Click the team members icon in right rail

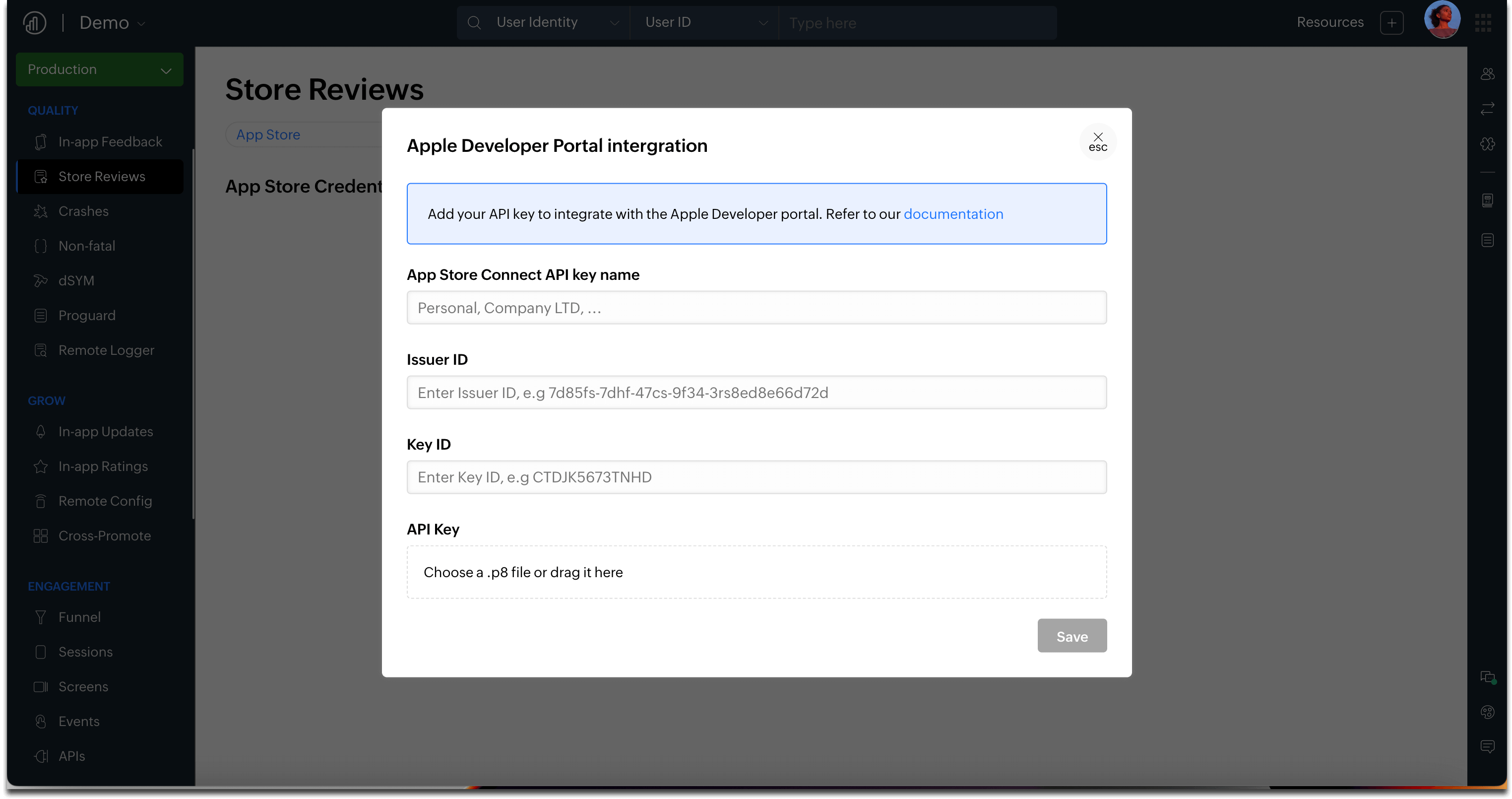tap(1487, 74)
